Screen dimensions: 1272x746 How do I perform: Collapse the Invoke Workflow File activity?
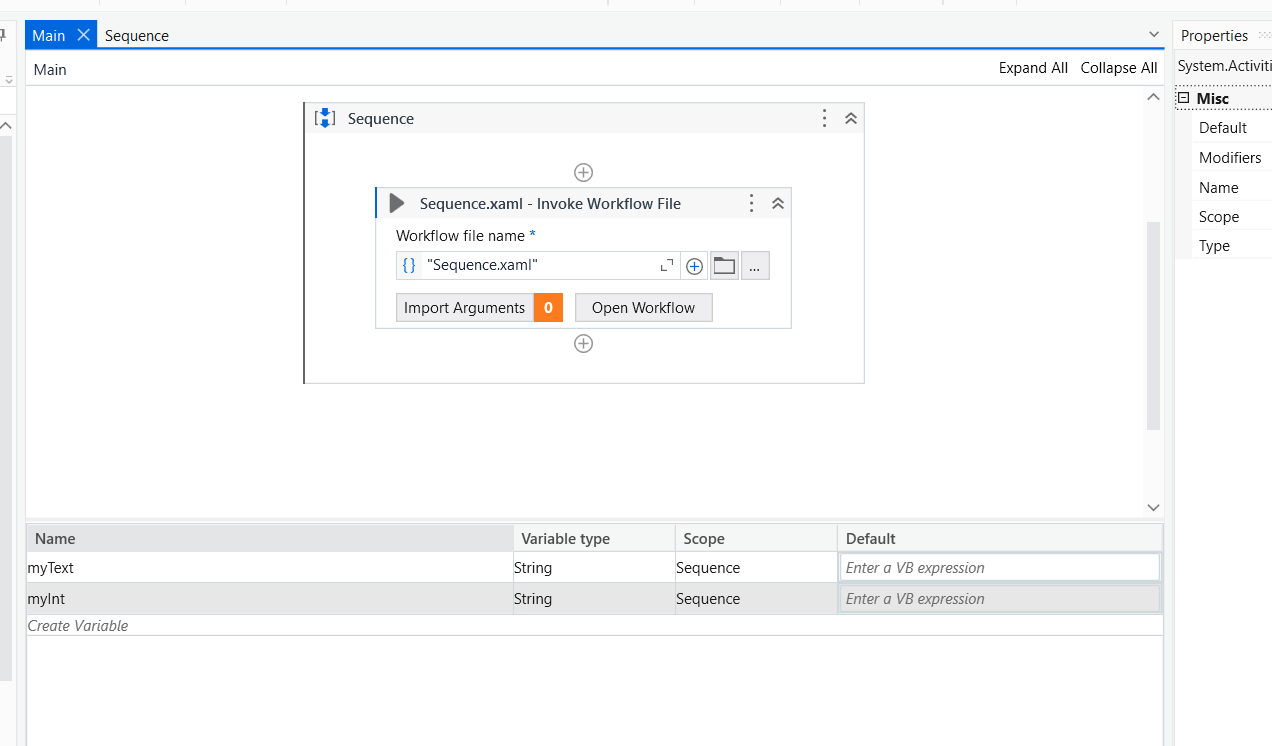pyautogui.click(x=778, y=202)
